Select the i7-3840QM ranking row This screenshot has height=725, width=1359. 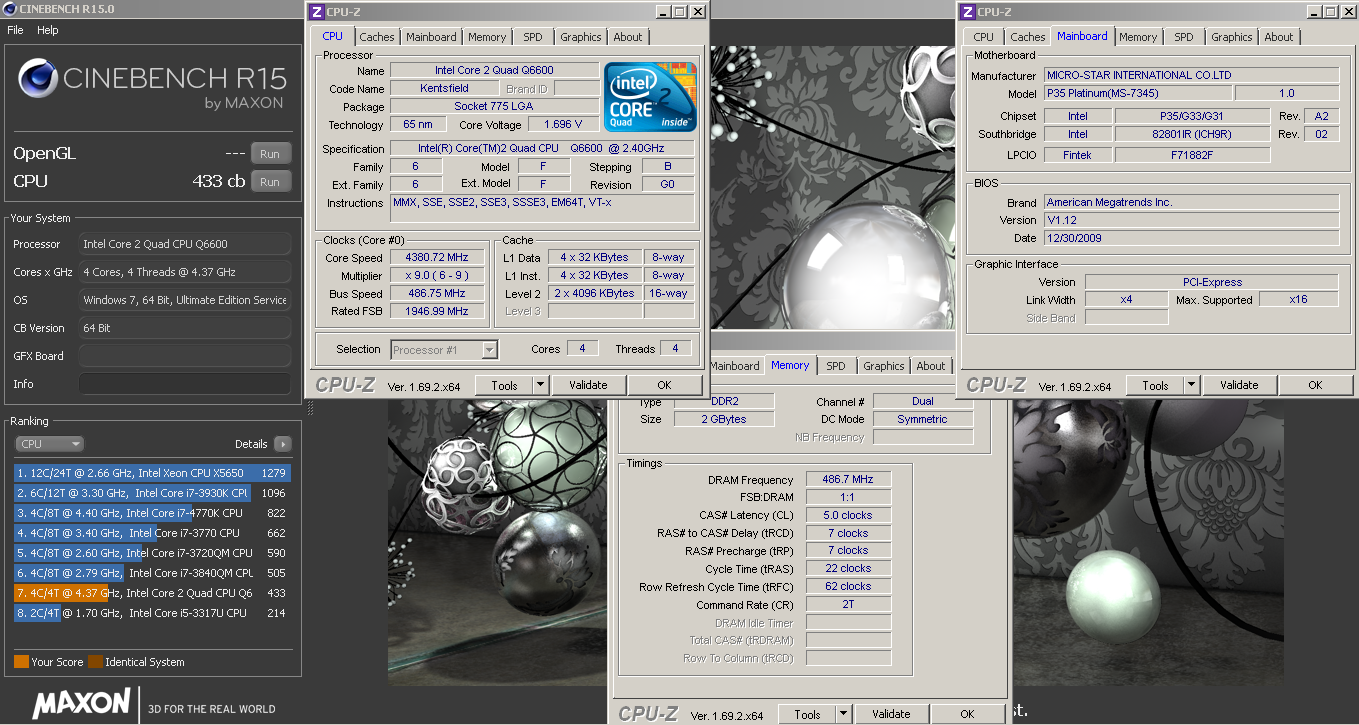point(151,573)
